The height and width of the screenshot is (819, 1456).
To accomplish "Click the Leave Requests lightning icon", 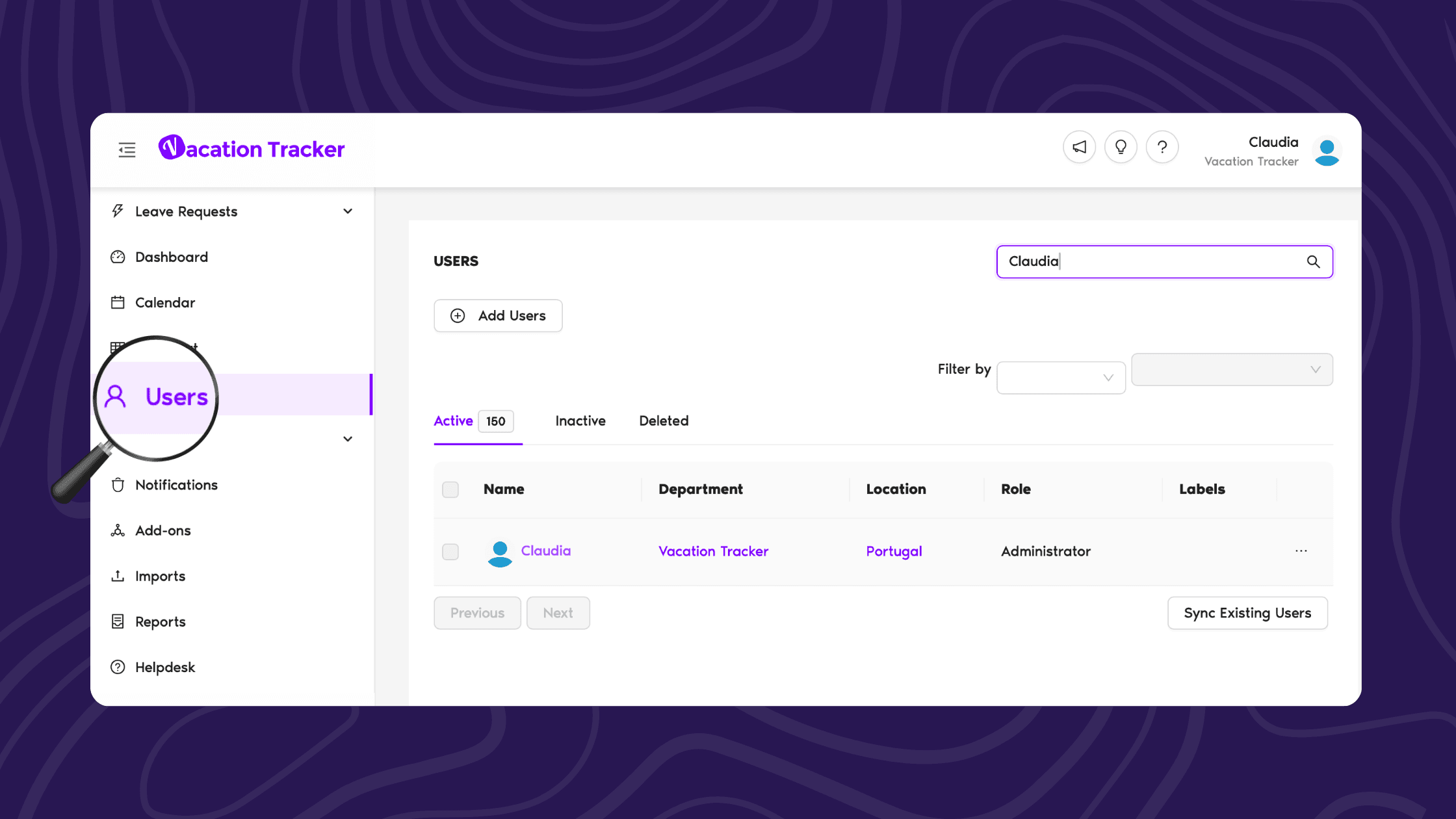I will pos(118,211).
